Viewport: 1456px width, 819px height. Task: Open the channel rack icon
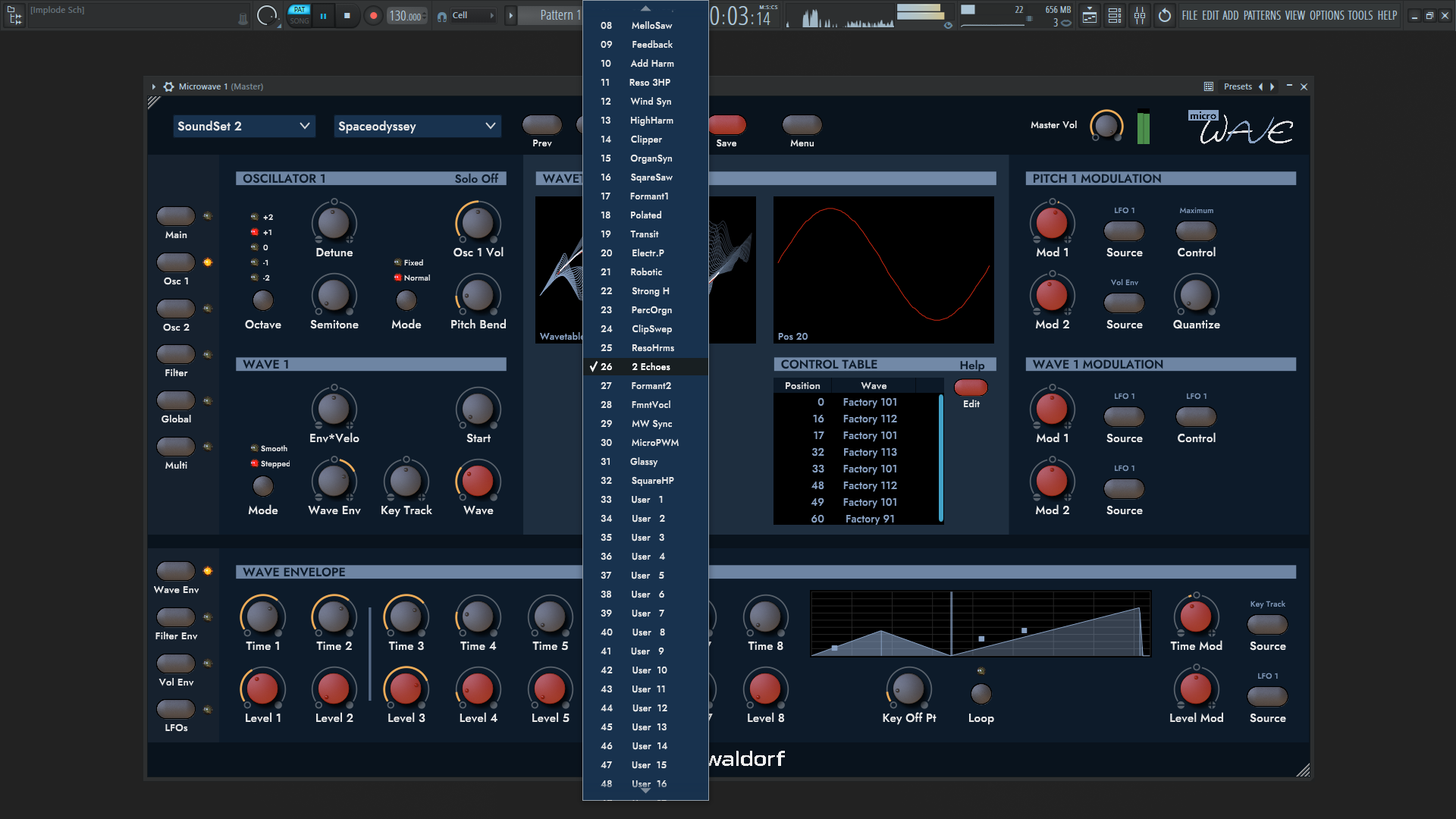1115,15
